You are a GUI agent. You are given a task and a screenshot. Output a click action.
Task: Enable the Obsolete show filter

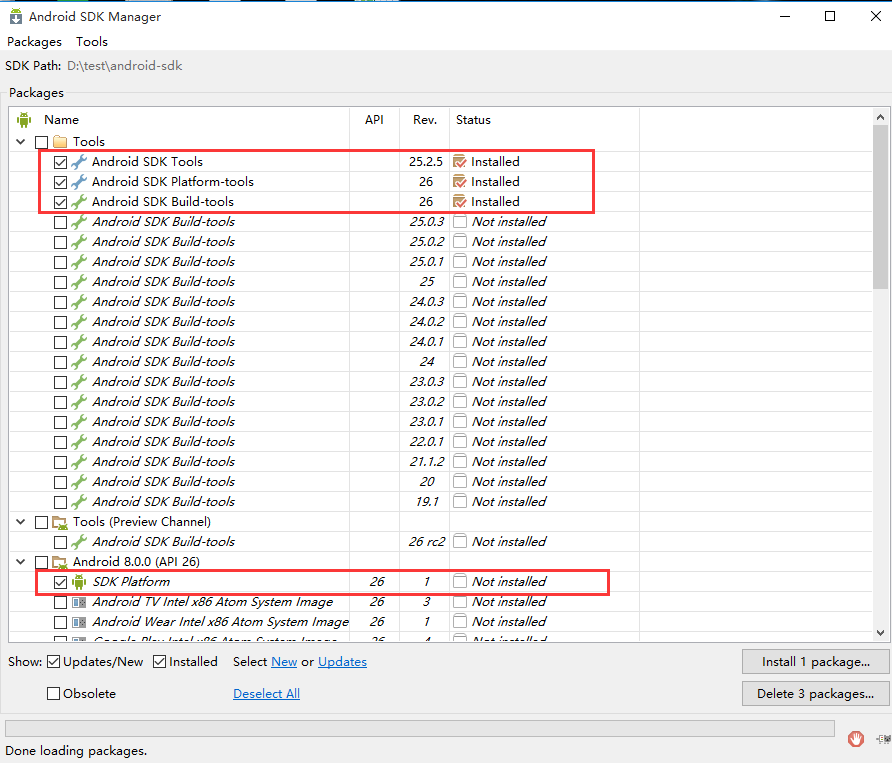53,694
